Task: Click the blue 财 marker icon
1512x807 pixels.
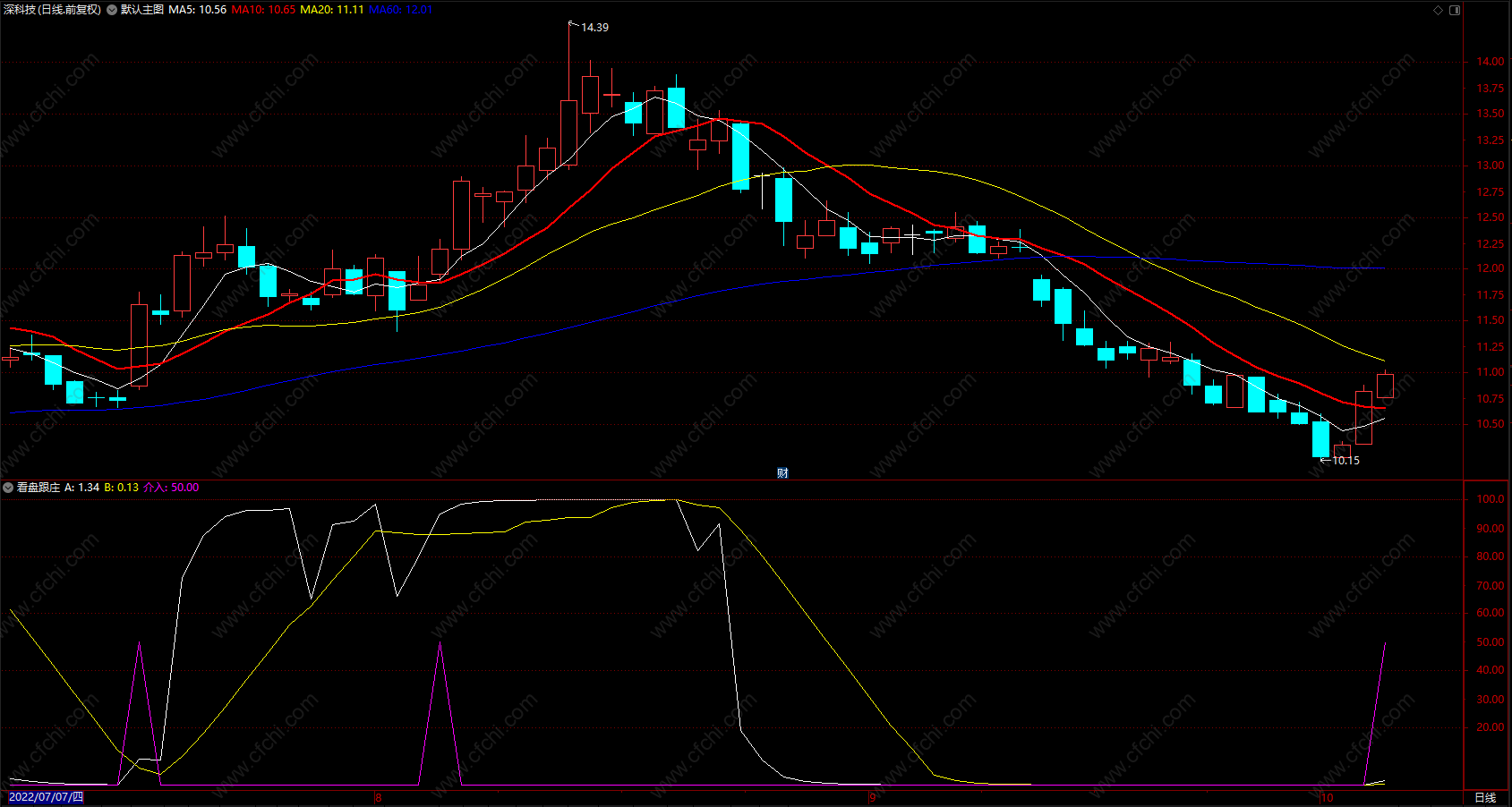Action: coord(782,472)
